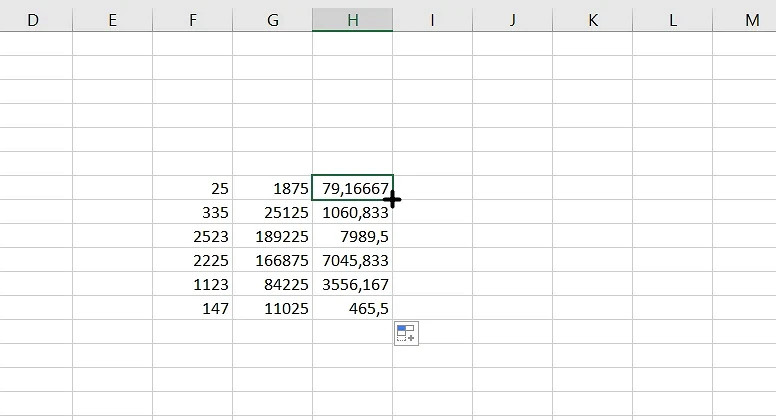Click the cell with value 1875
This screenshot has height=420, width=776.
272,188
